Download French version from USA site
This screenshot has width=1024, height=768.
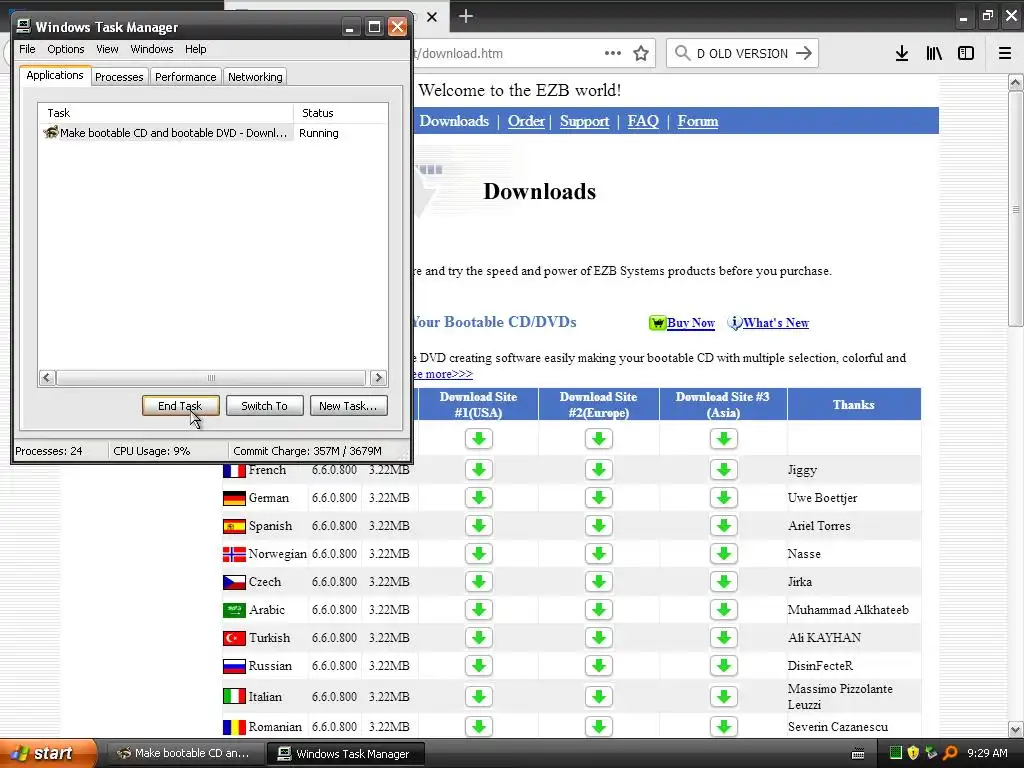(479, 470)
